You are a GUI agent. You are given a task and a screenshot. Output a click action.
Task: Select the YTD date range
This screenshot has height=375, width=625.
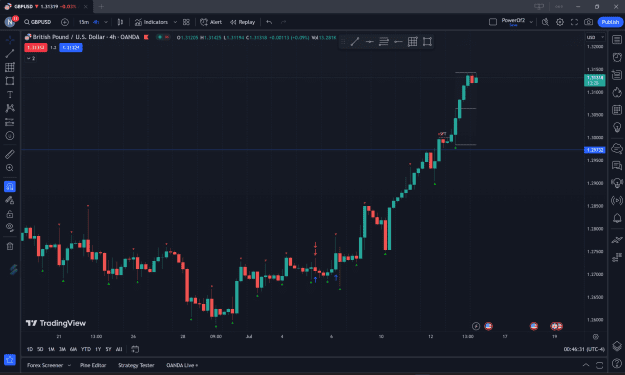[x=86, y=349]
